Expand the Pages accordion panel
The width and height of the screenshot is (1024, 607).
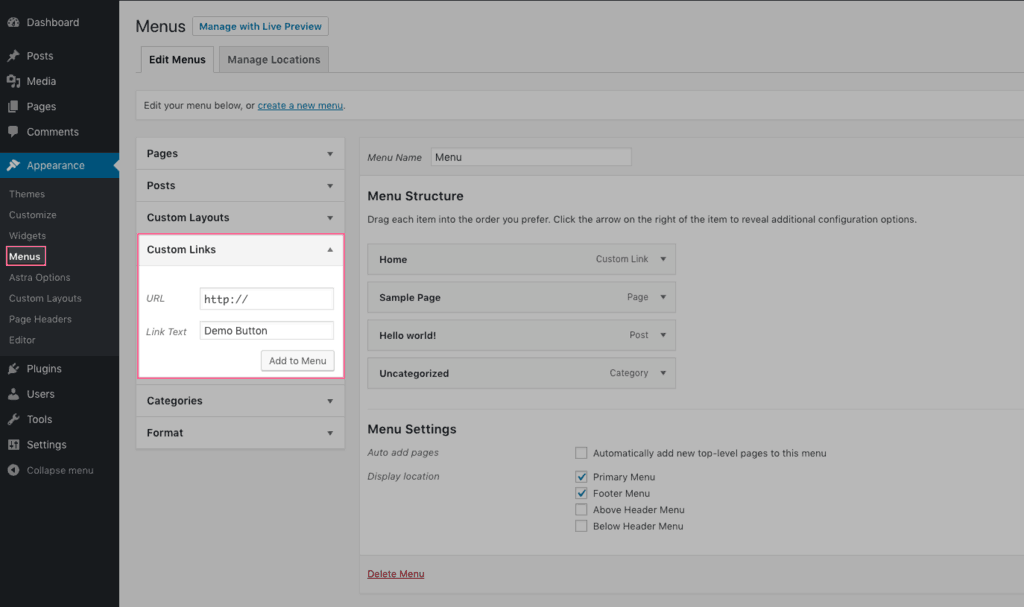pos(330,154)
